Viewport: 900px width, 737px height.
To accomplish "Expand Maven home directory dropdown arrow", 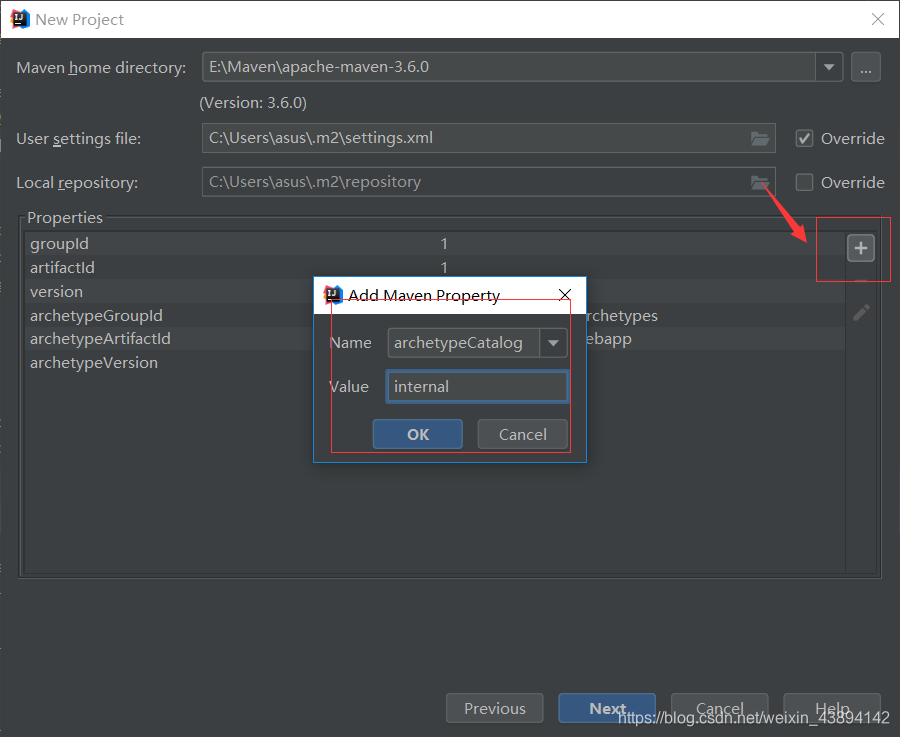I will pyautogui.click(x=829, y=67).
